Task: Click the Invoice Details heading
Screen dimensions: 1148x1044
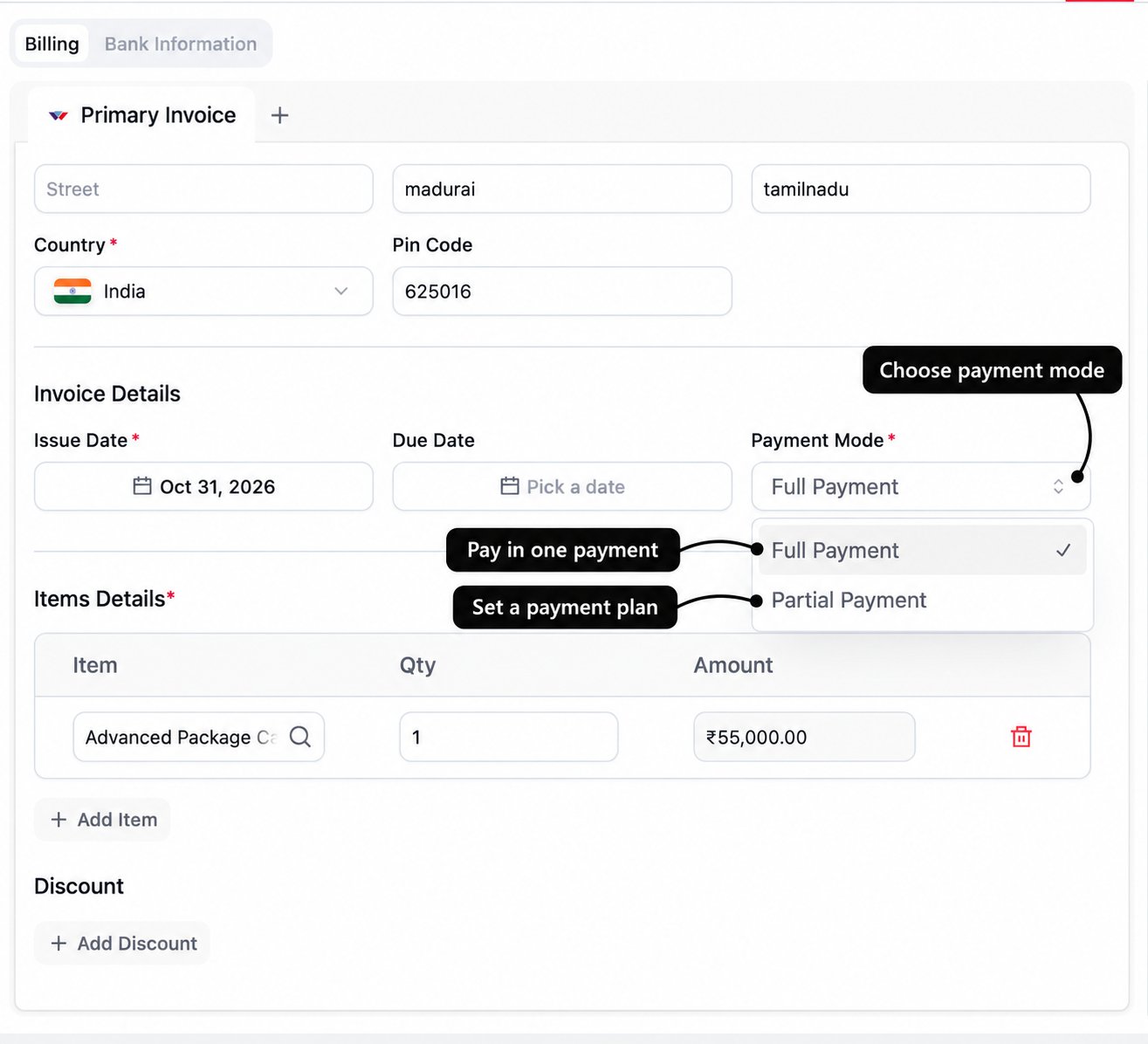Action: click(x=107, y=394)
